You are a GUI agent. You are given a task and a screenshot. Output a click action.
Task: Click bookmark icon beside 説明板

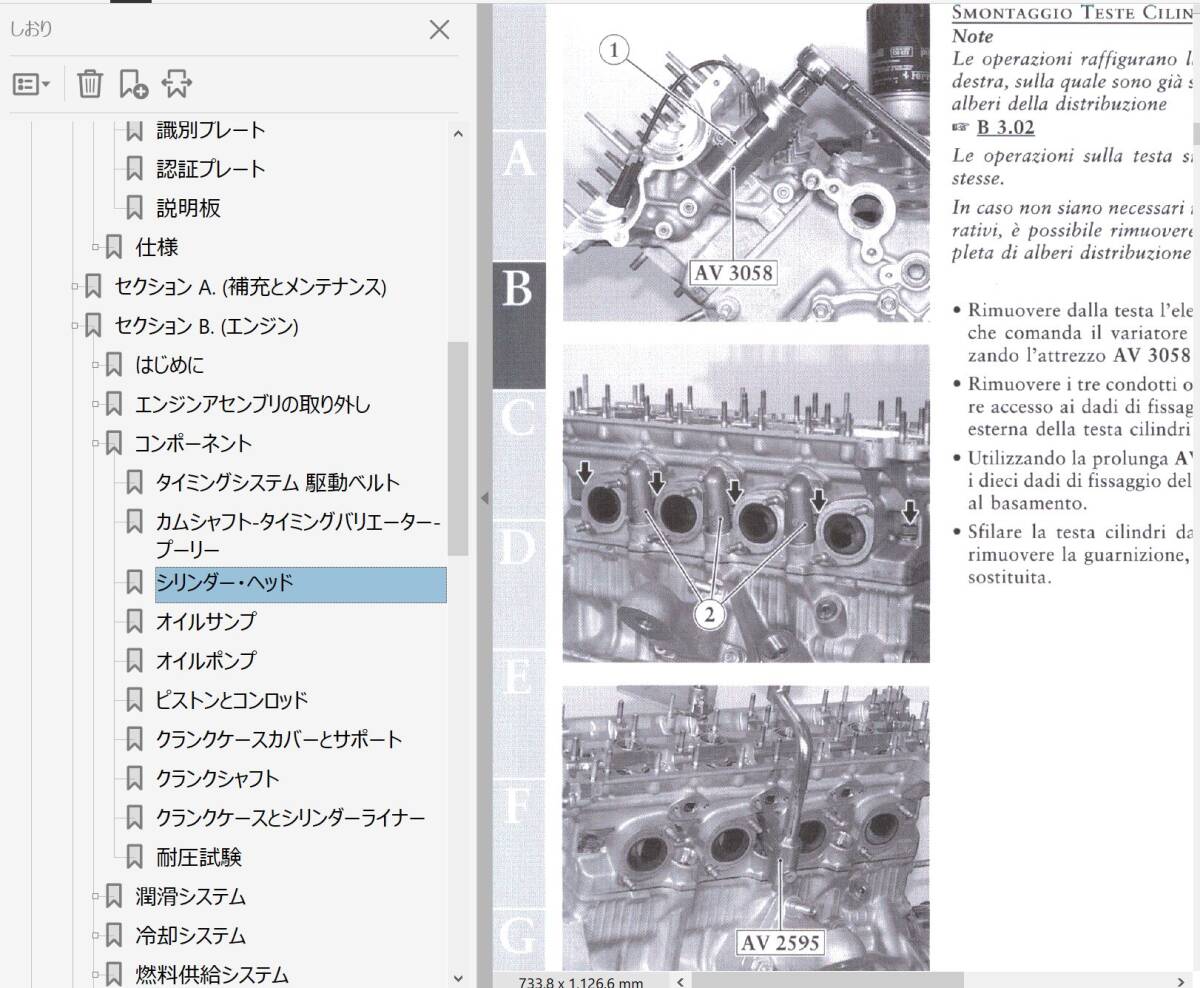tap(134, 208)
